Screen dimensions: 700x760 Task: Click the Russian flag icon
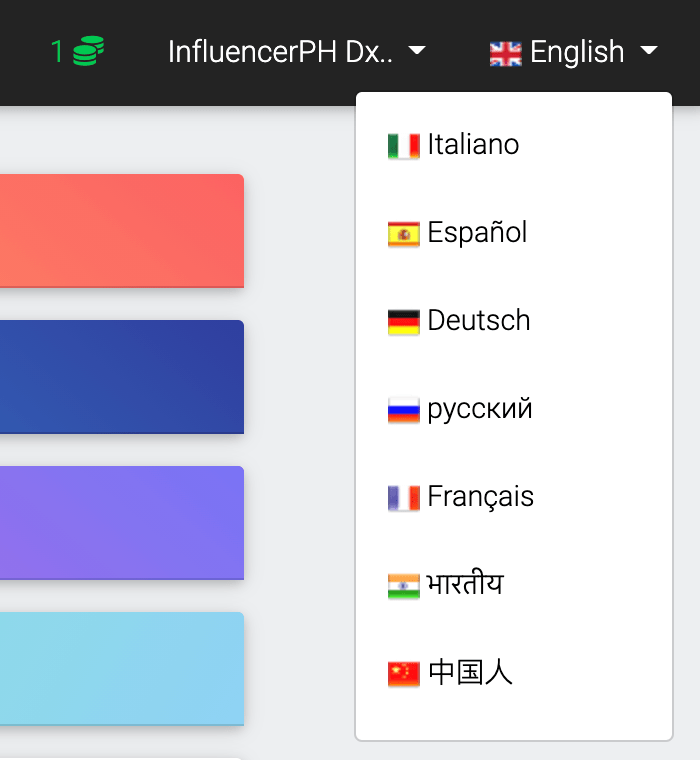pos(403,410)
